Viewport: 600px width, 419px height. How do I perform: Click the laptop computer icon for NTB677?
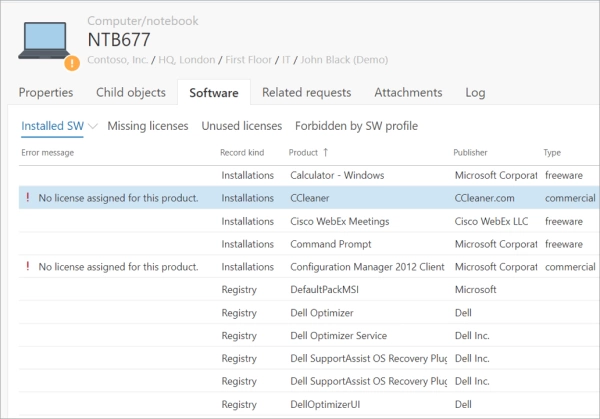(44, 41)
